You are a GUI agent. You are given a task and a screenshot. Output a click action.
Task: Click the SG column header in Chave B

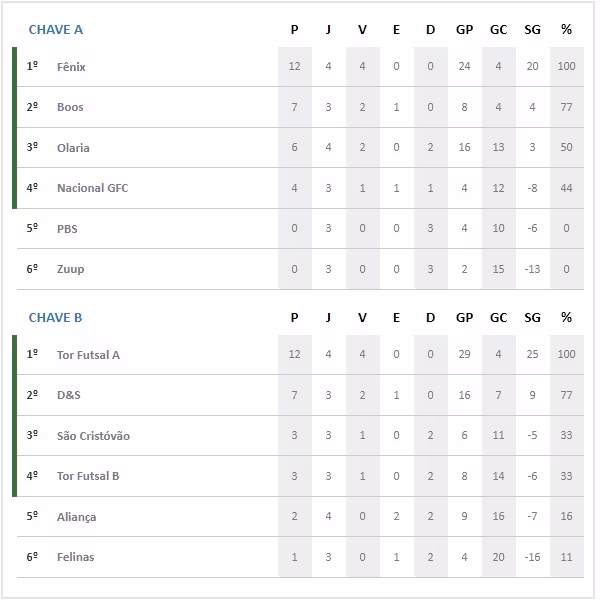pyautogui.click(x=532, y=318)
